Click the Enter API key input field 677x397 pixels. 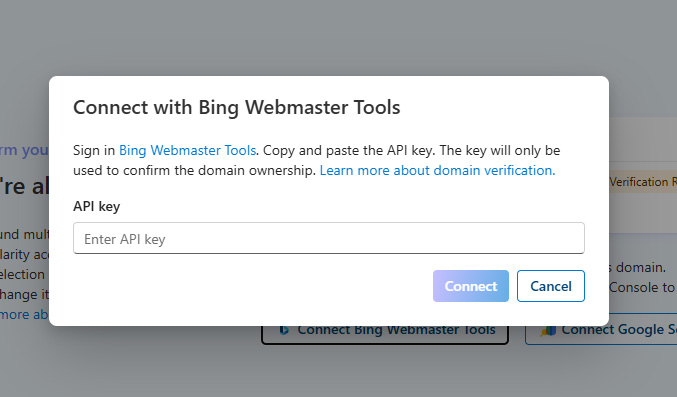(329, 238)
